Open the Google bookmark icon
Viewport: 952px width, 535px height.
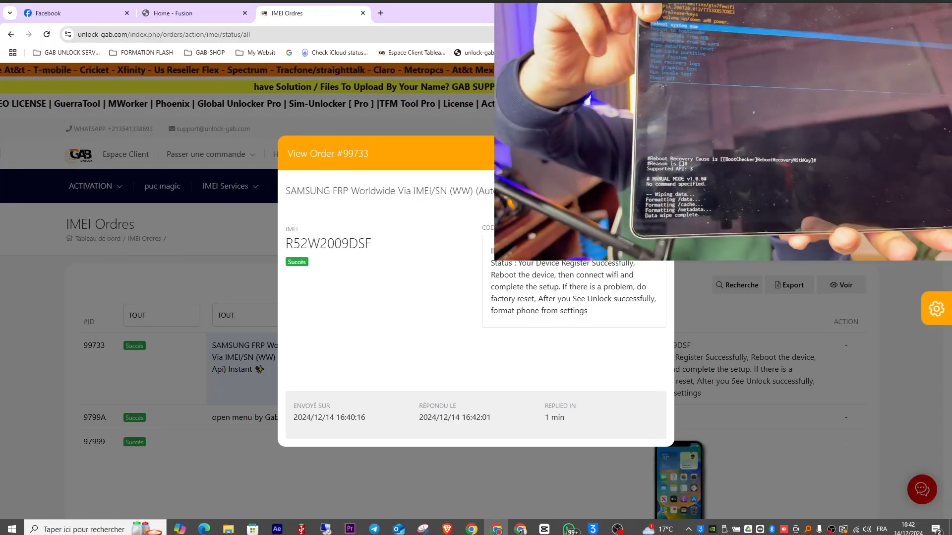click(x=289, y=53)
